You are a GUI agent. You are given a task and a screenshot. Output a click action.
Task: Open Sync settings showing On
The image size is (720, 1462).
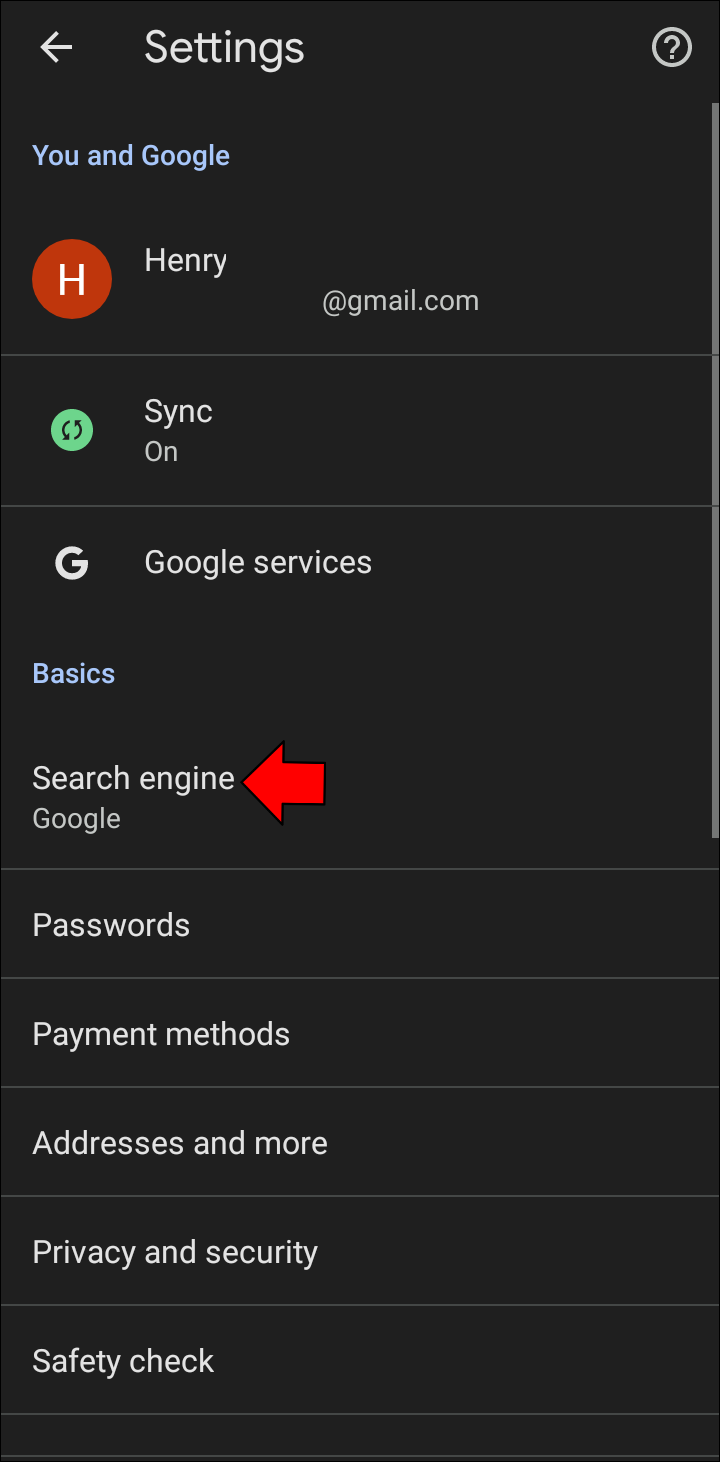pos(178,430)
